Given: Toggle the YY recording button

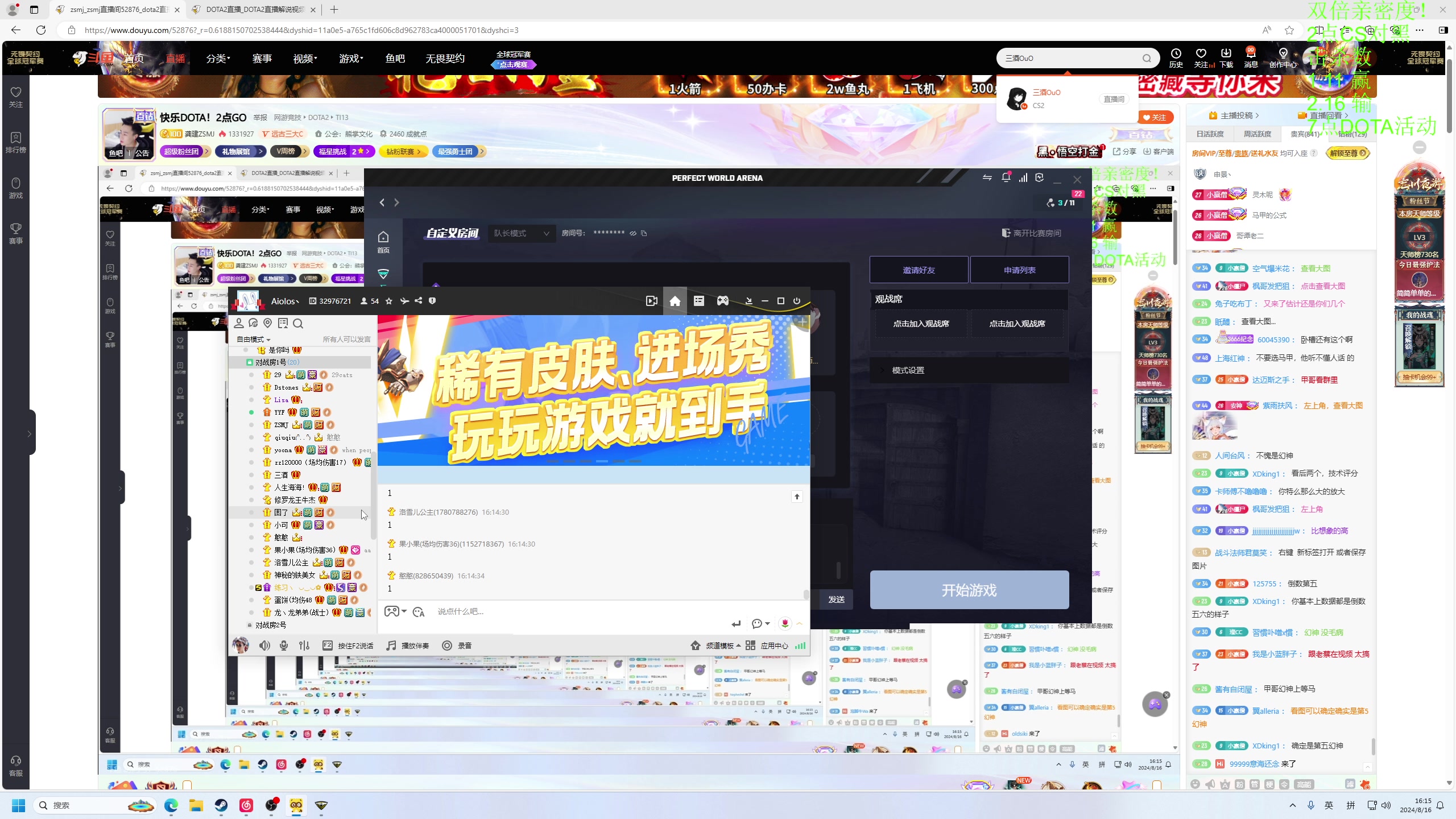Looking at the screenshot, I should click(457, 646).
